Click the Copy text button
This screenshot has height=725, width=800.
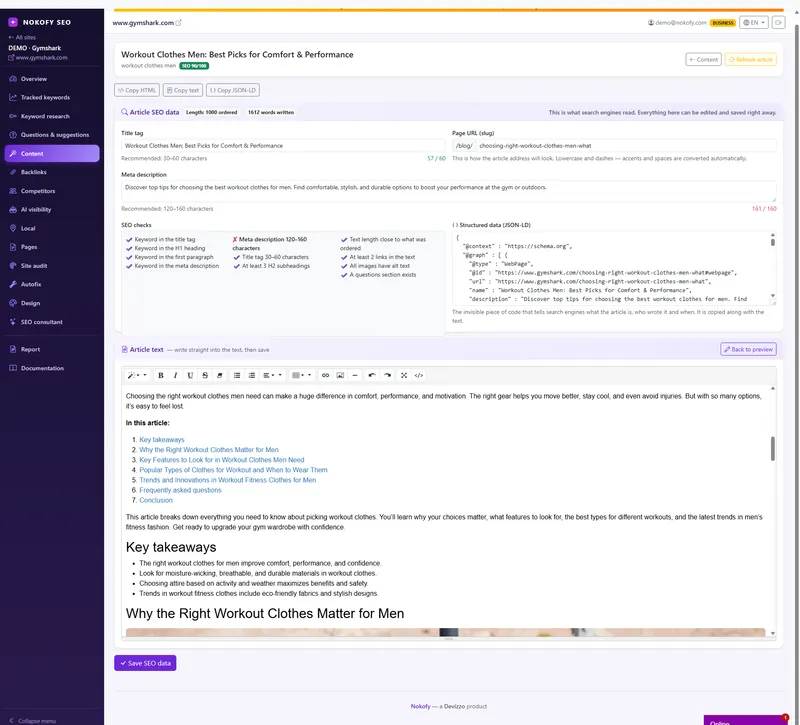[x=183, y=90]
